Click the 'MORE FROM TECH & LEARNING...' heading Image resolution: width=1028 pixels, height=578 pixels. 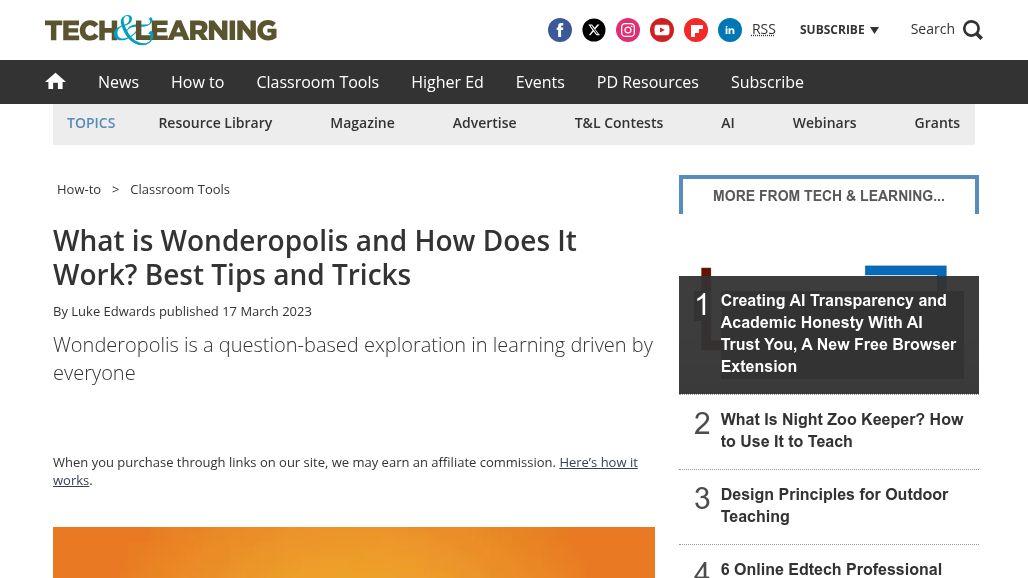829,196
